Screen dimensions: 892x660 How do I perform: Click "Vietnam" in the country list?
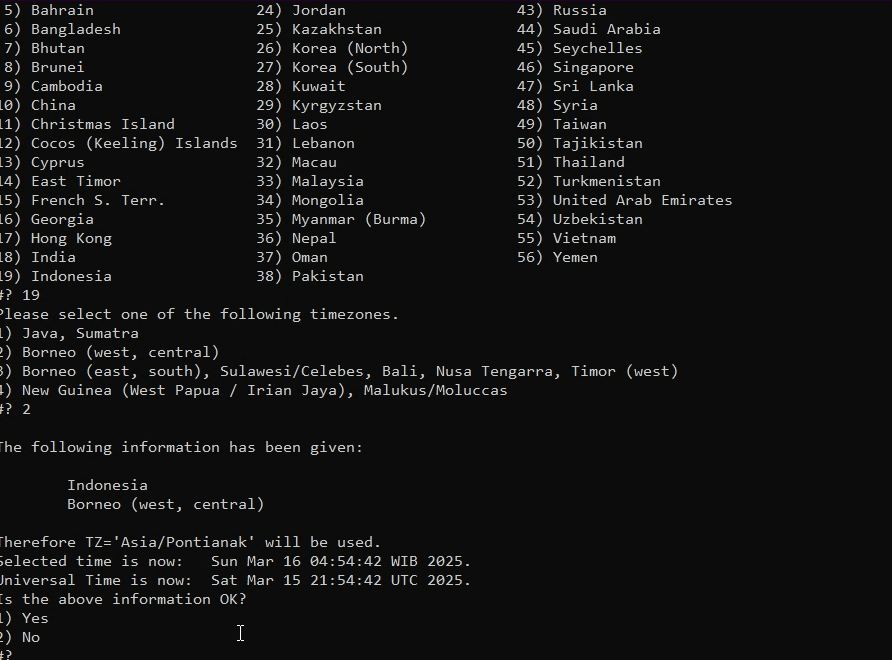coord(584,238)
